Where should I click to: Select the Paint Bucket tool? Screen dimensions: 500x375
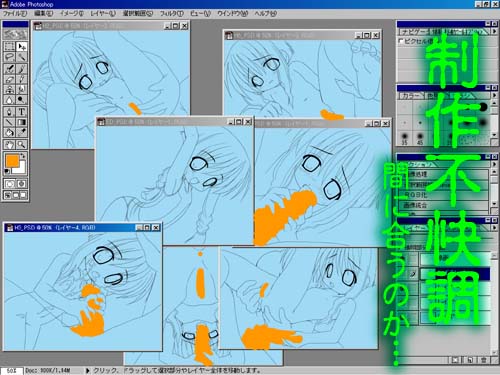coord(10,132)
